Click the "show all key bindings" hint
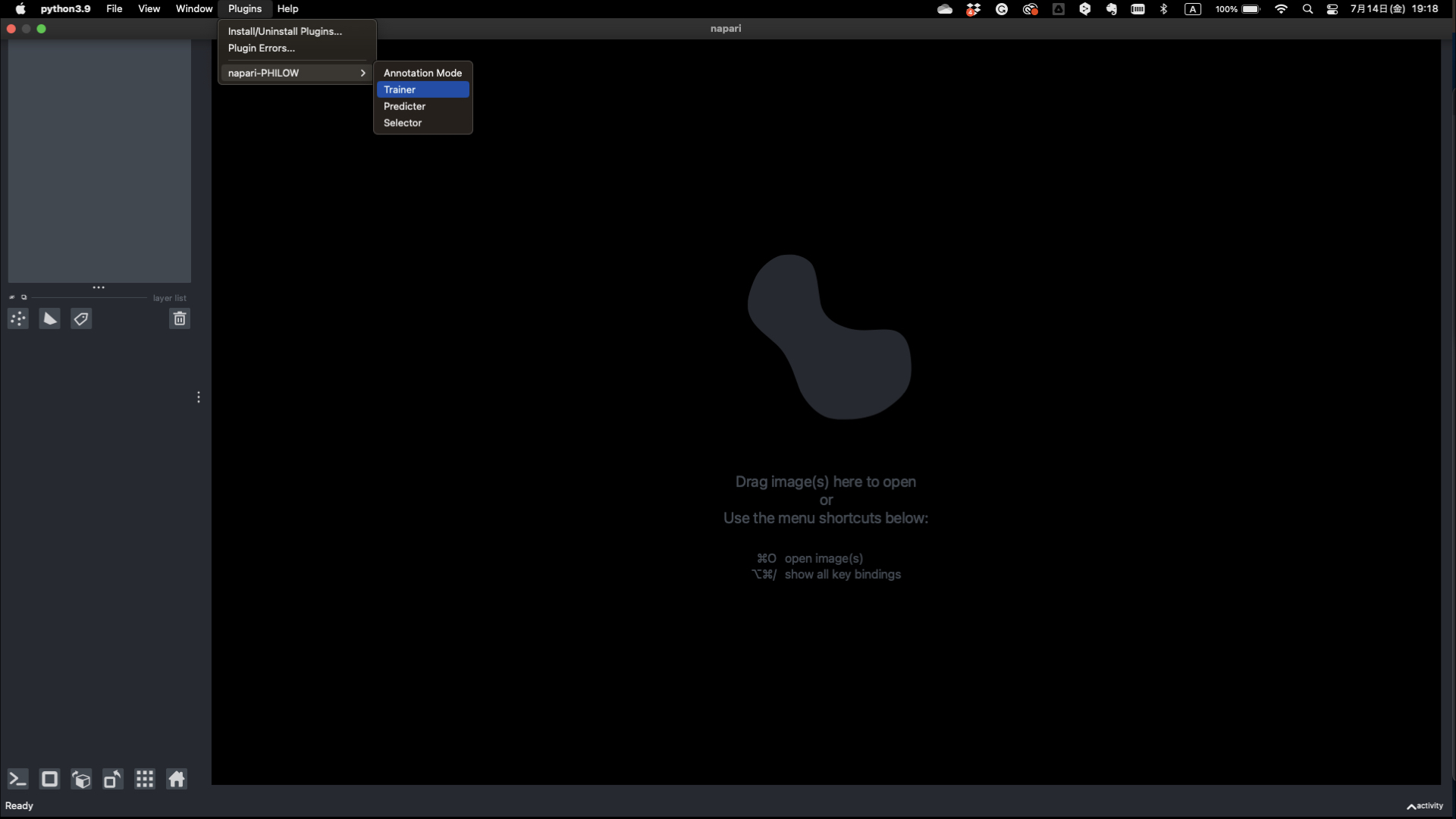The image size is (1456, 819). pyautogui.click(x=843, y=574)
